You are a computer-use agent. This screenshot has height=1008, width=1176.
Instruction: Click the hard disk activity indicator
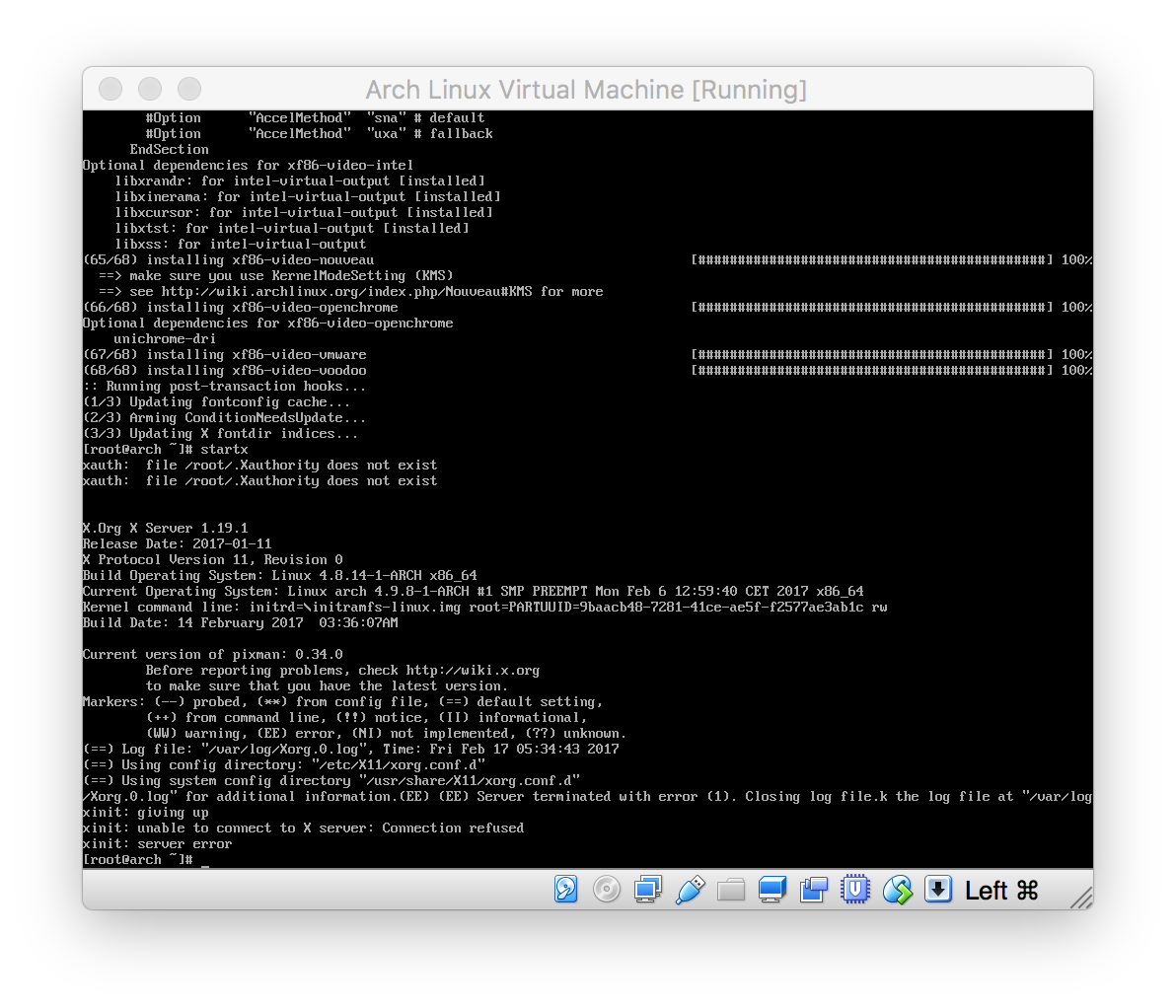click(x=566, y=890)
